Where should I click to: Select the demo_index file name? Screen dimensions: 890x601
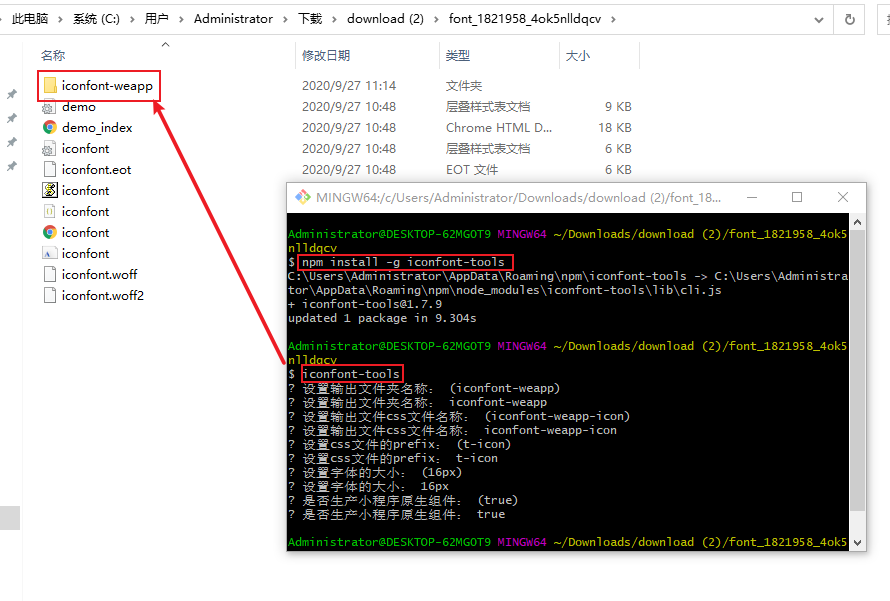[97, 128]
